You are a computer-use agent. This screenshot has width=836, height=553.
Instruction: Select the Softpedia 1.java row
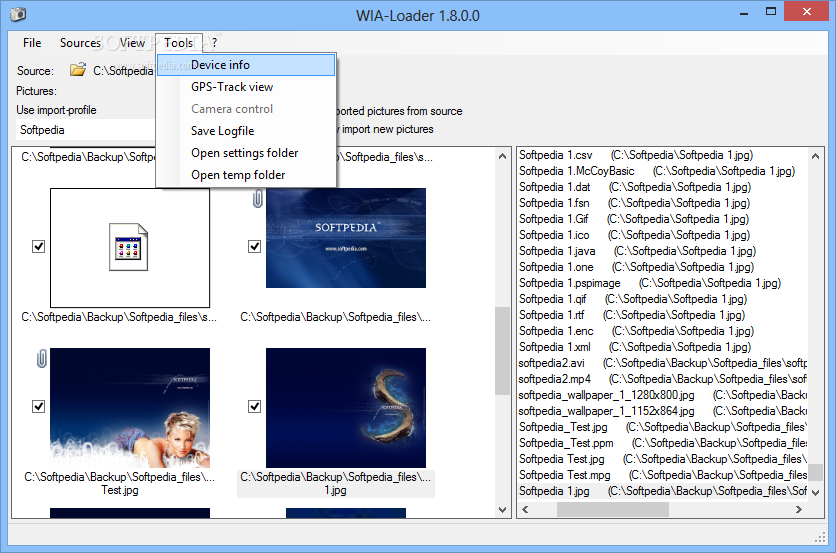point(663,251)
